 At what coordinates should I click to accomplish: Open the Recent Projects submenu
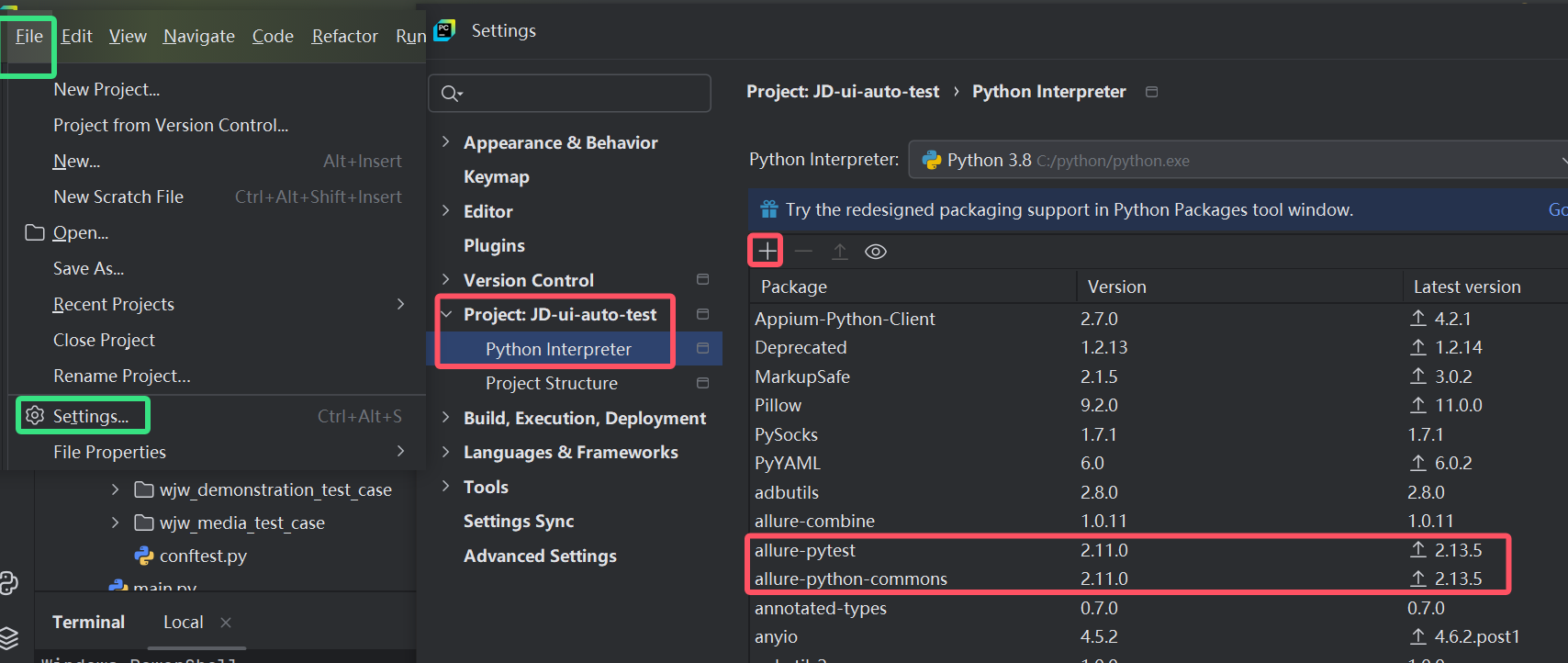pos(114,304)
